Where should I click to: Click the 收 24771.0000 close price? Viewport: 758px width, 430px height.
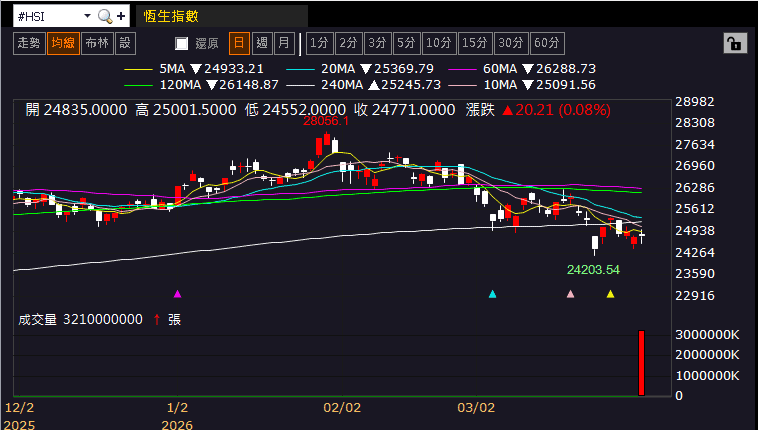tap(404, 110)
